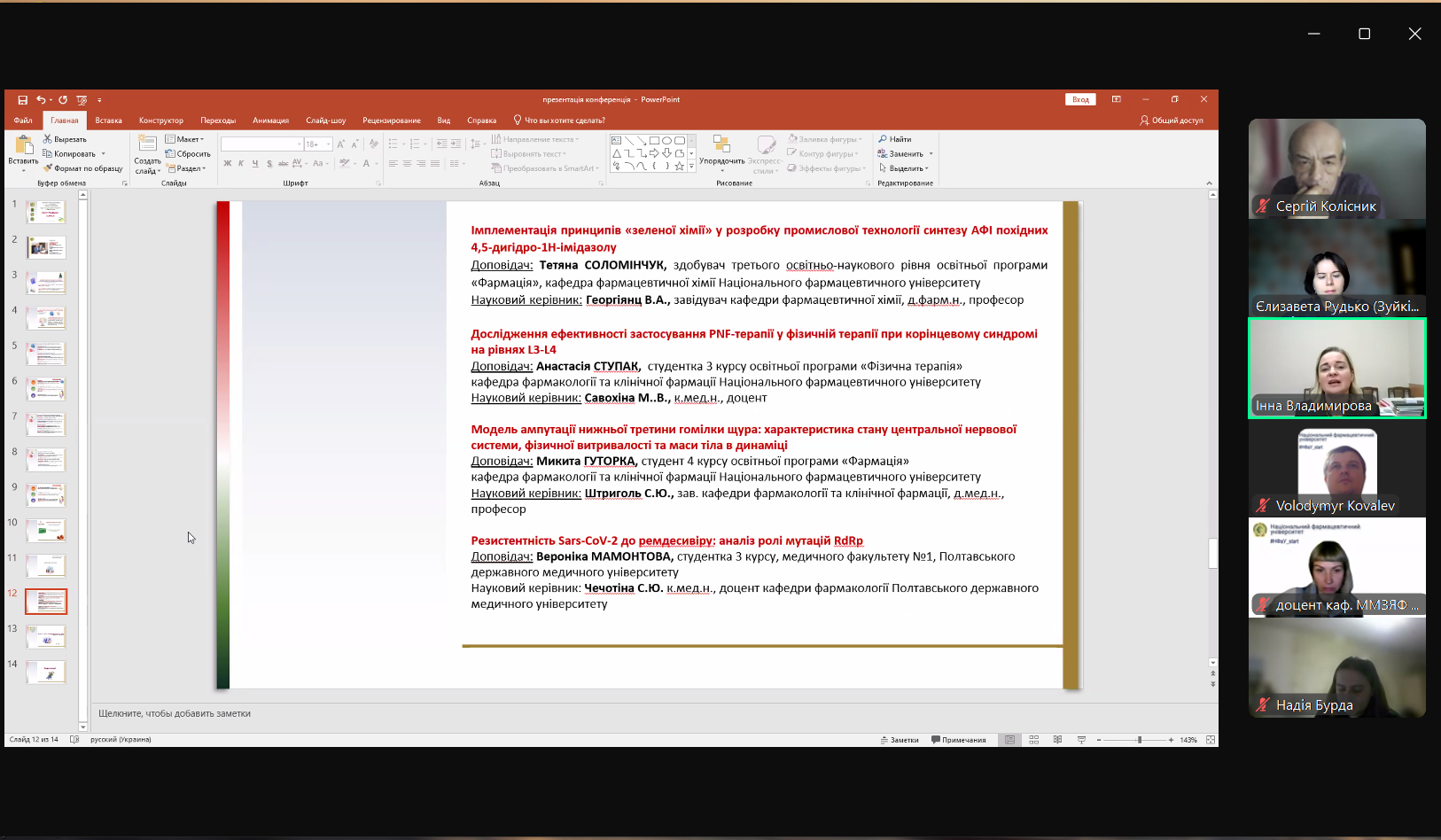Toggle the Примечания comments pane
Viewport: 1441px width, 840px height.
coord(959,740)
